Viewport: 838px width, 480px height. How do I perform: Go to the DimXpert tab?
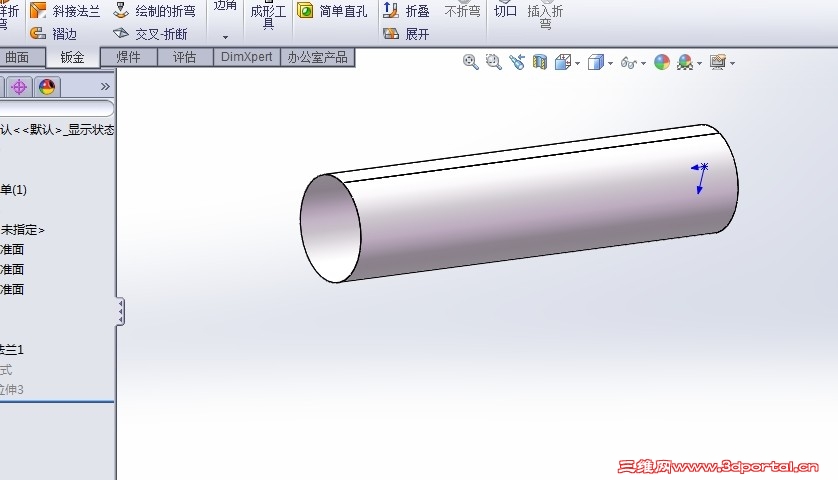246,57
